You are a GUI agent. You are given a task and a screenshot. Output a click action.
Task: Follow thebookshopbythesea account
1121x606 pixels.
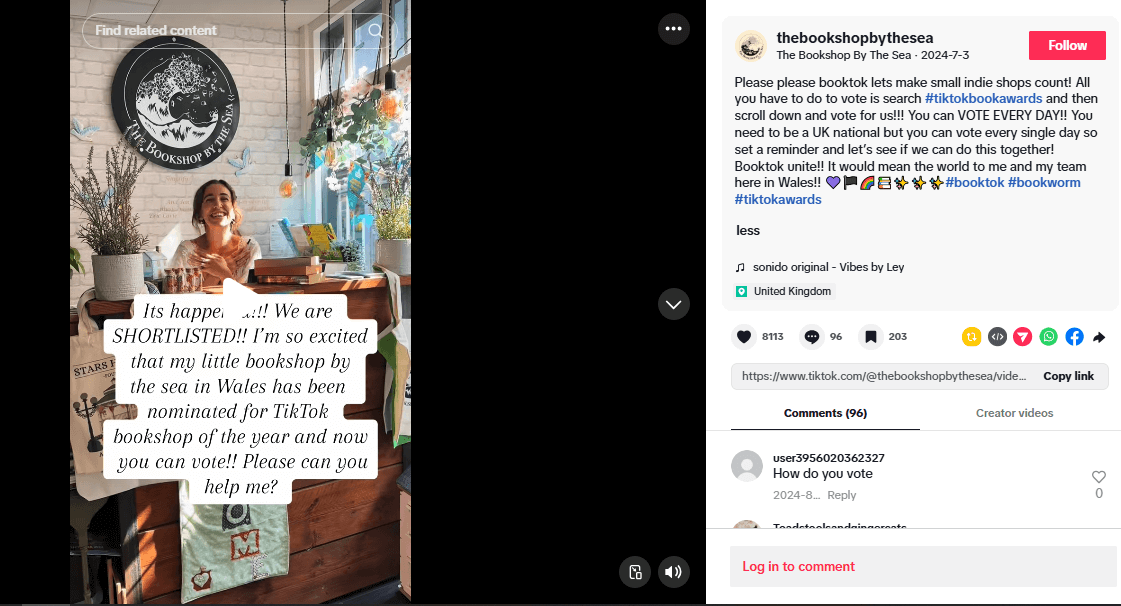(1067, 45)
